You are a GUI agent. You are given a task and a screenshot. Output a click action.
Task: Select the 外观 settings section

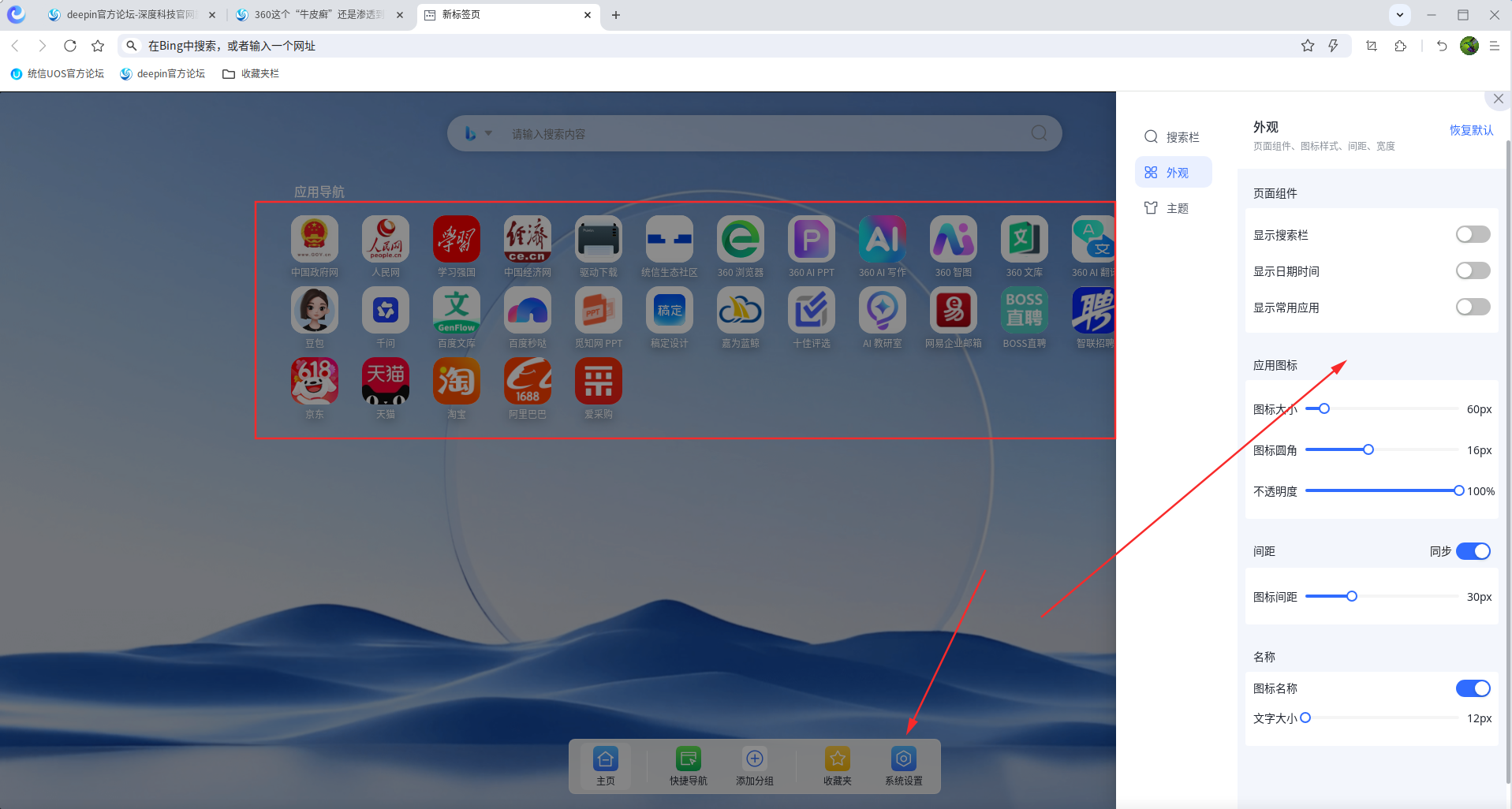1173,172
